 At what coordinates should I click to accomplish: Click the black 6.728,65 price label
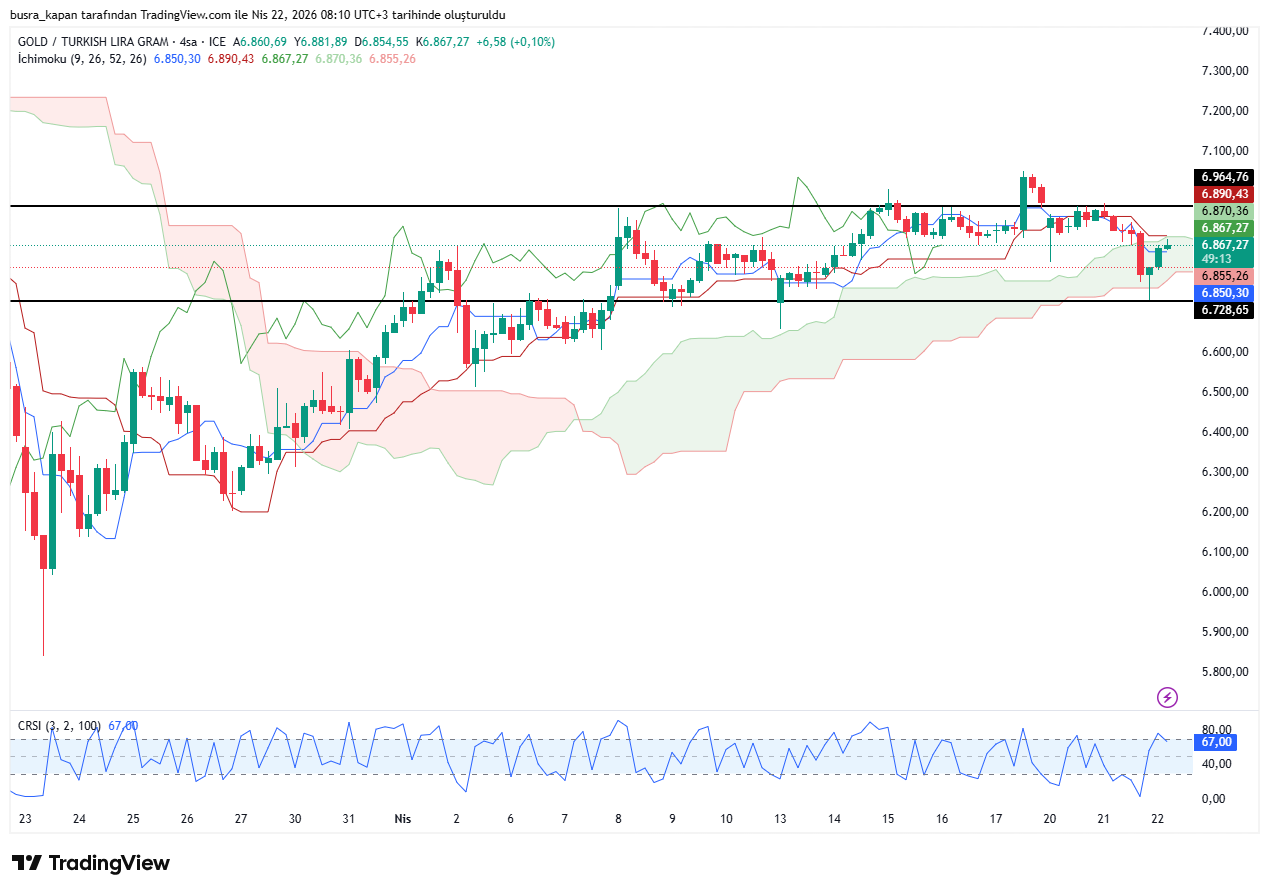point(1225,311)
